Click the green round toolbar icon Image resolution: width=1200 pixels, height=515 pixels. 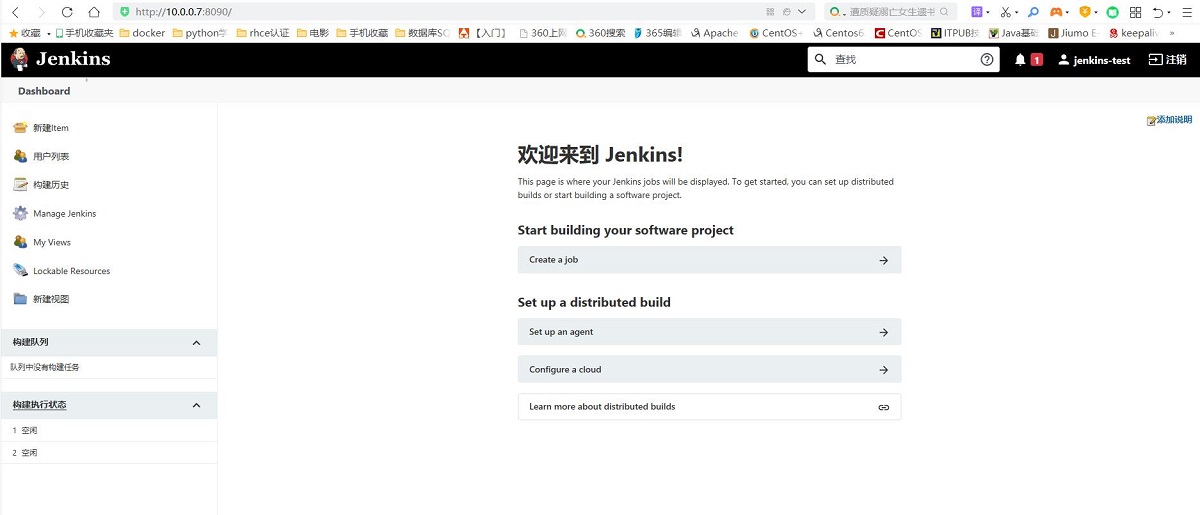click(1112, 12)
